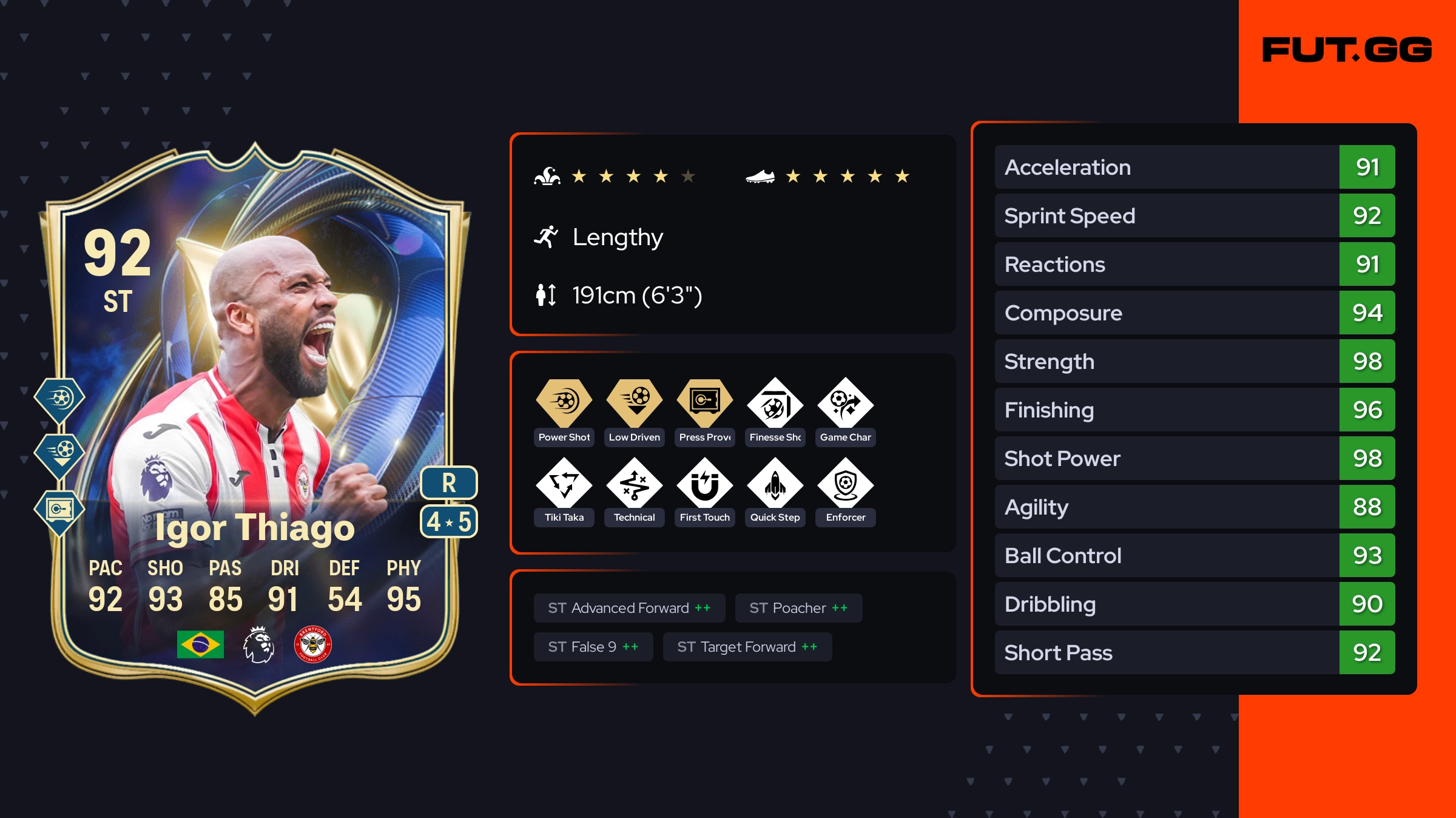Screen dimensions: 1456x818
Task: Select the ST Poacher role tag
Action: (x=798, y=608)
